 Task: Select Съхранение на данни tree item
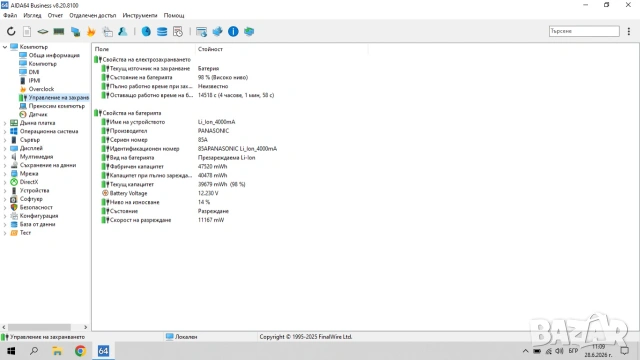pos(48,165)
